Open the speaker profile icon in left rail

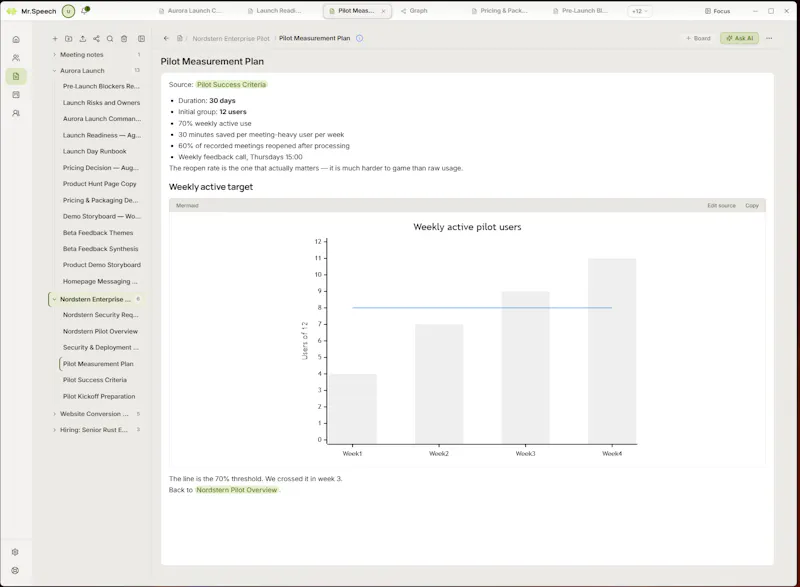coord(16,113)
